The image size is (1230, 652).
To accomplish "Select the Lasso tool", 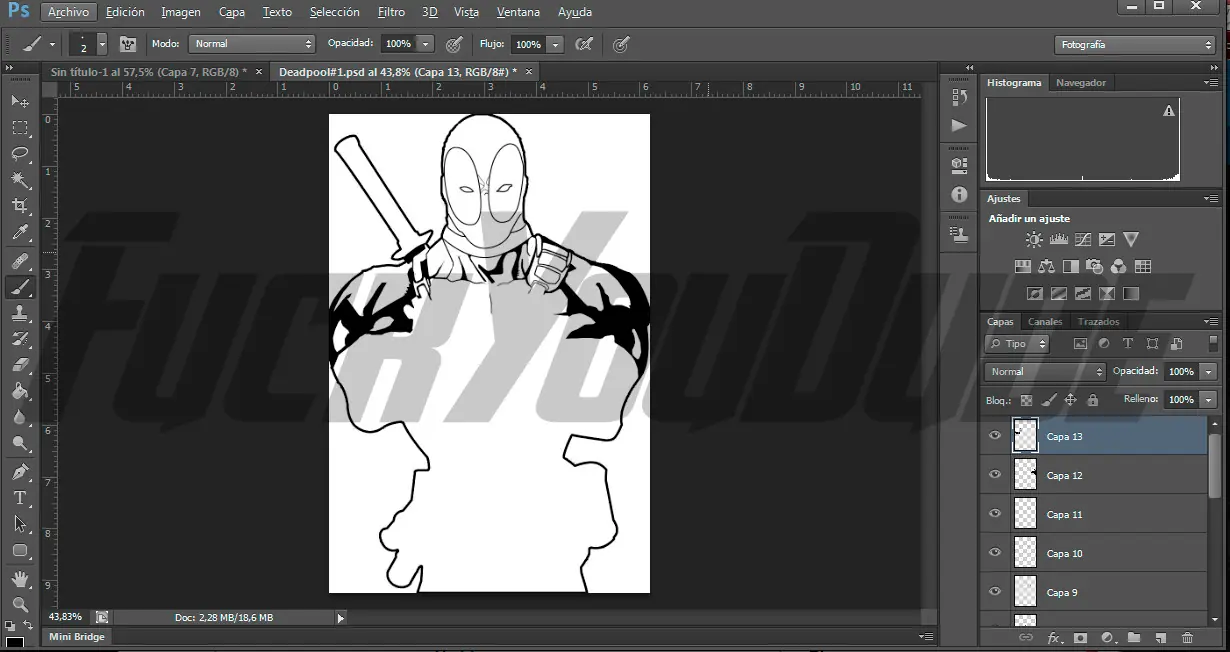I will [x=20, y=154].
